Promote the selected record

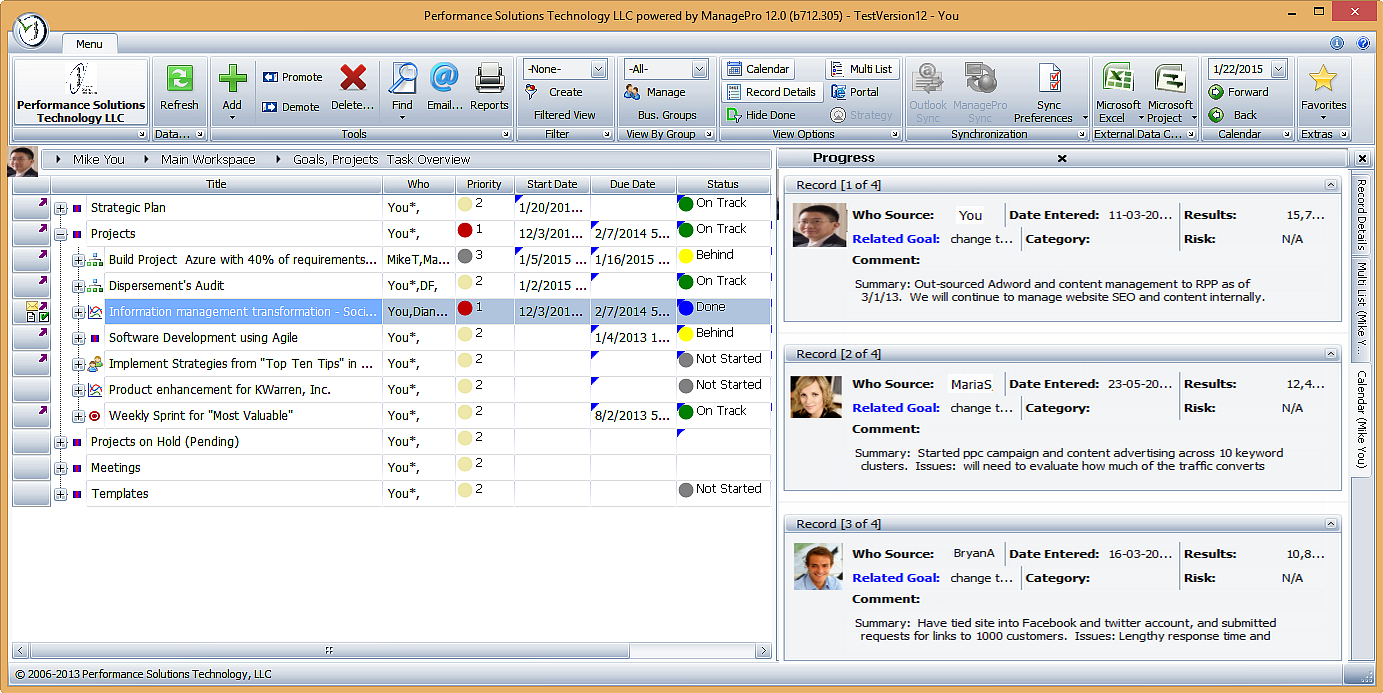point(292,77)
